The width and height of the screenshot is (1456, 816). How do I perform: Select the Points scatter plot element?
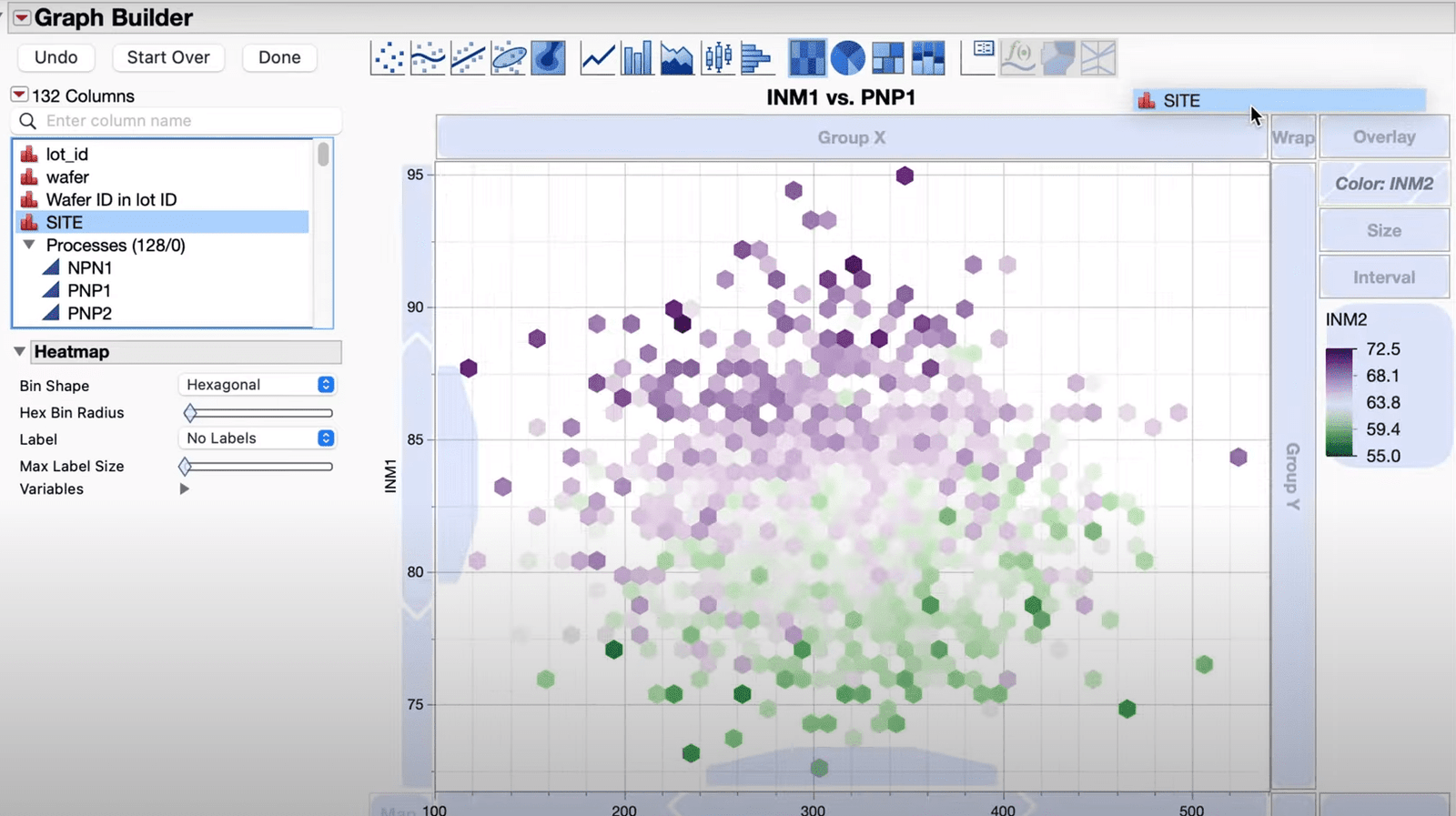coord(388,58)
